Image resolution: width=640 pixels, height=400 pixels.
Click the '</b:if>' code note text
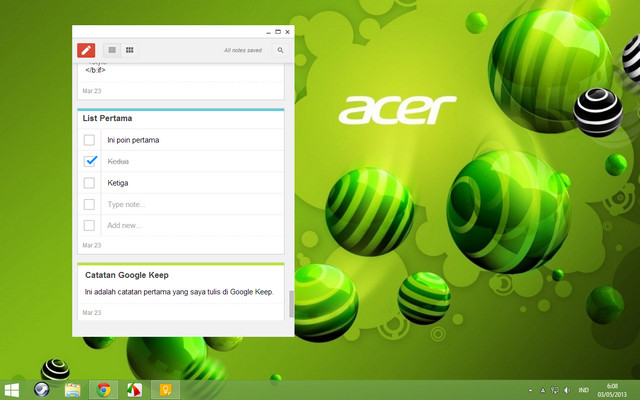pyautogui.click(x=95, y=70)
